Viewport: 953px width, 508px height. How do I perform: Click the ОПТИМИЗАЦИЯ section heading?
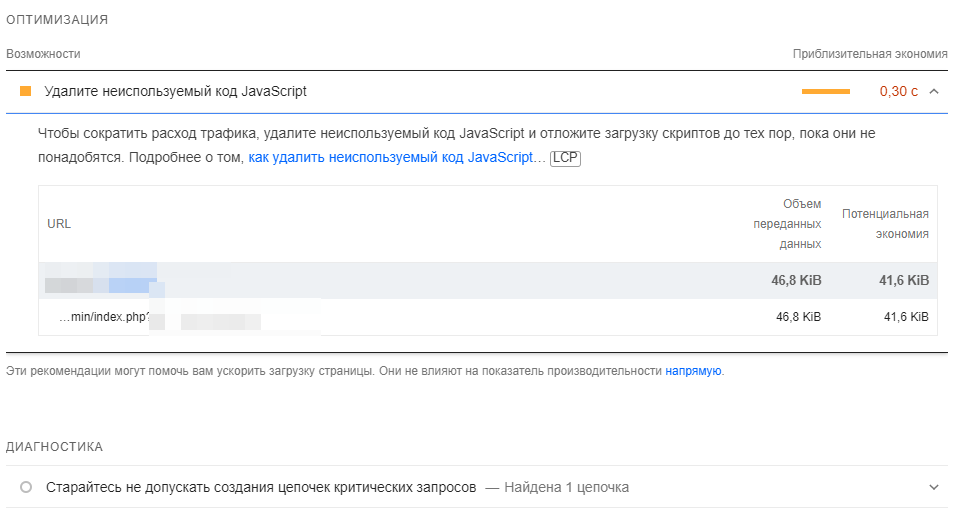click(x=57, y=20)
